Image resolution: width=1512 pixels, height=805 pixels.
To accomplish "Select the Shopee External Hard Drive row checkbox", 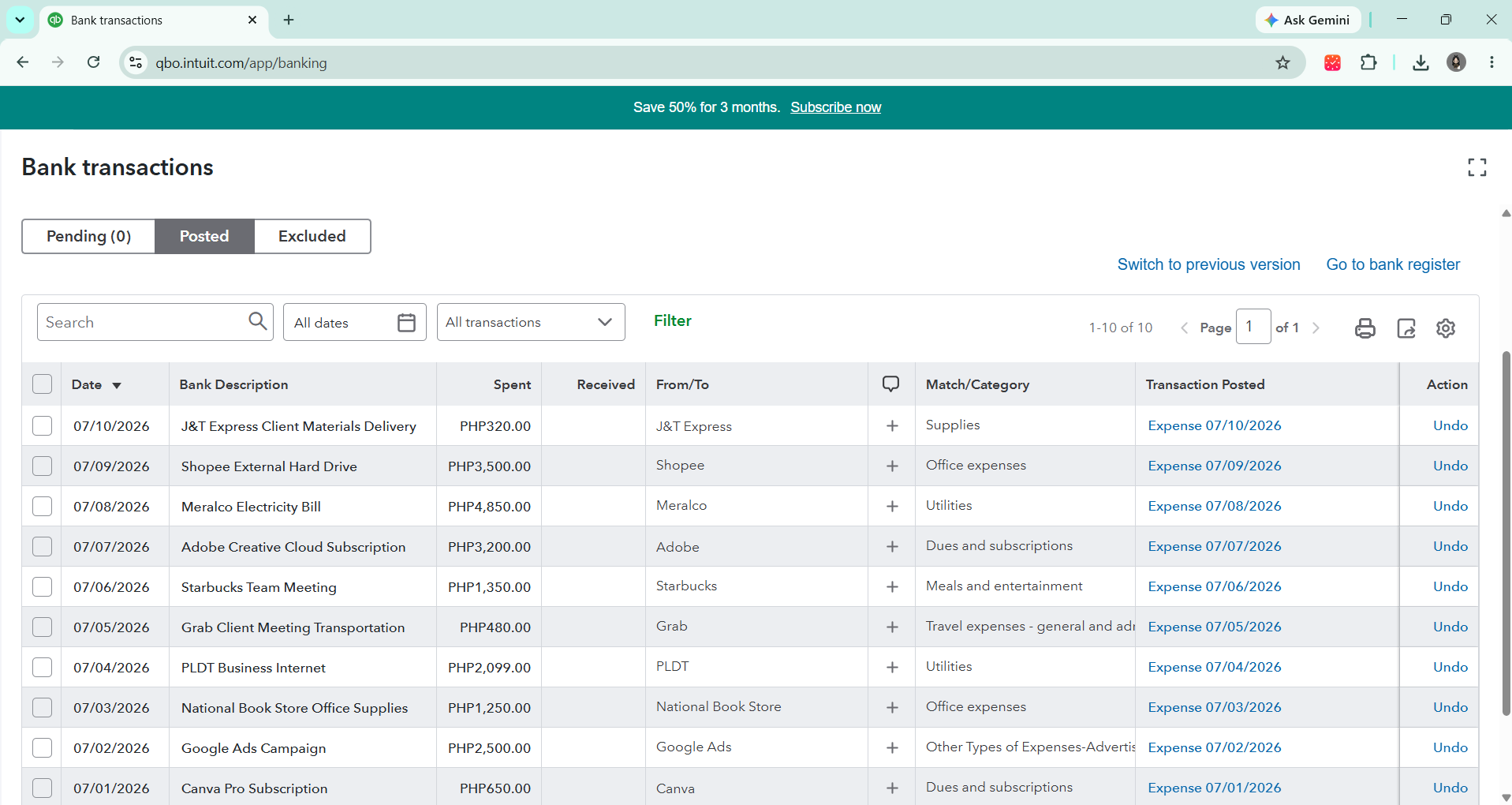I will tap(42, 466).
